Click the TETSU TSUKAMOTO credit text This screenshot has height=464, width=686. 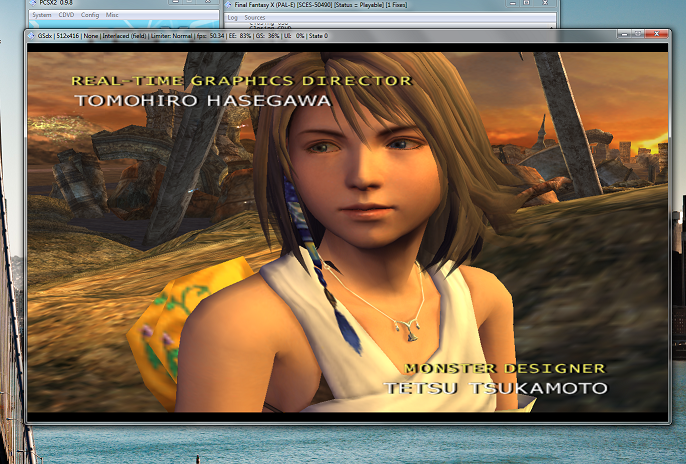coord(496,388)
